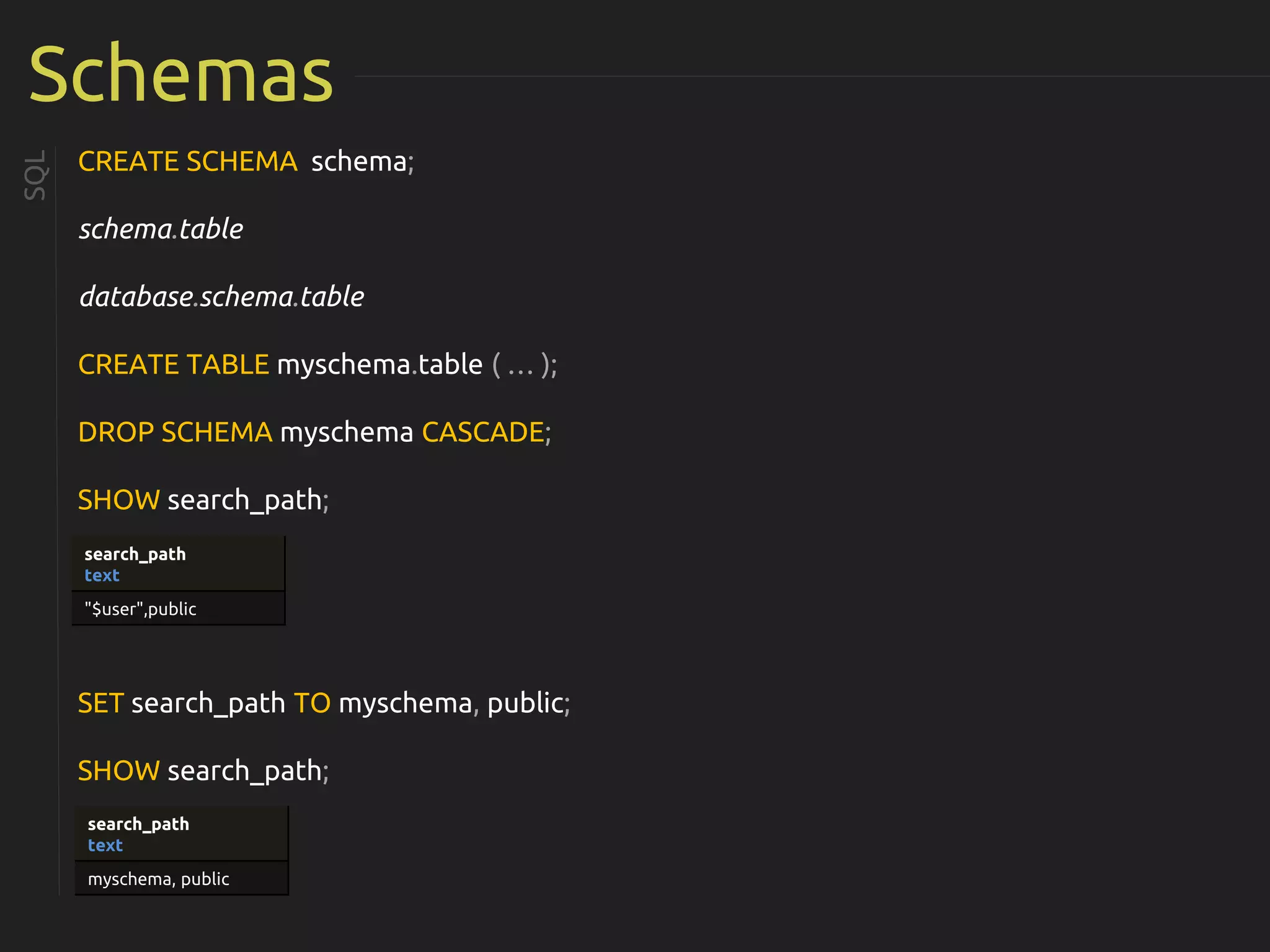Click the Schemas slide title
Screen dimensions: 1270x952
click(181, 74)
